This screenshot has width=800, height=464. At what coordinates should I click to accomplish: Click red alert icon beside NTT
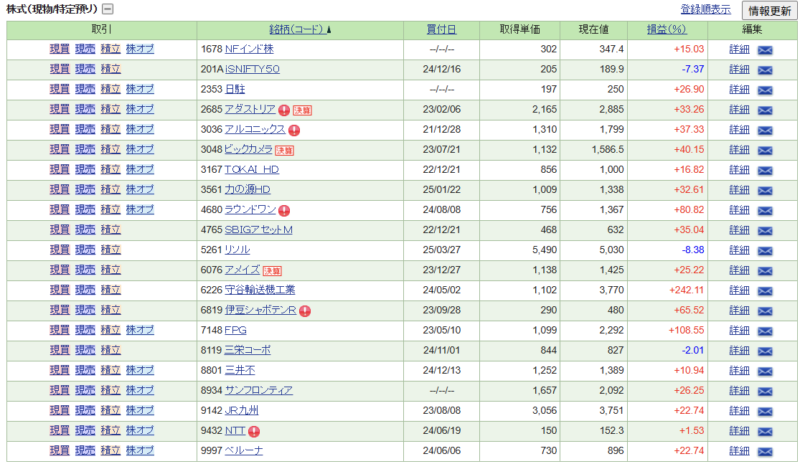point(254,431)
